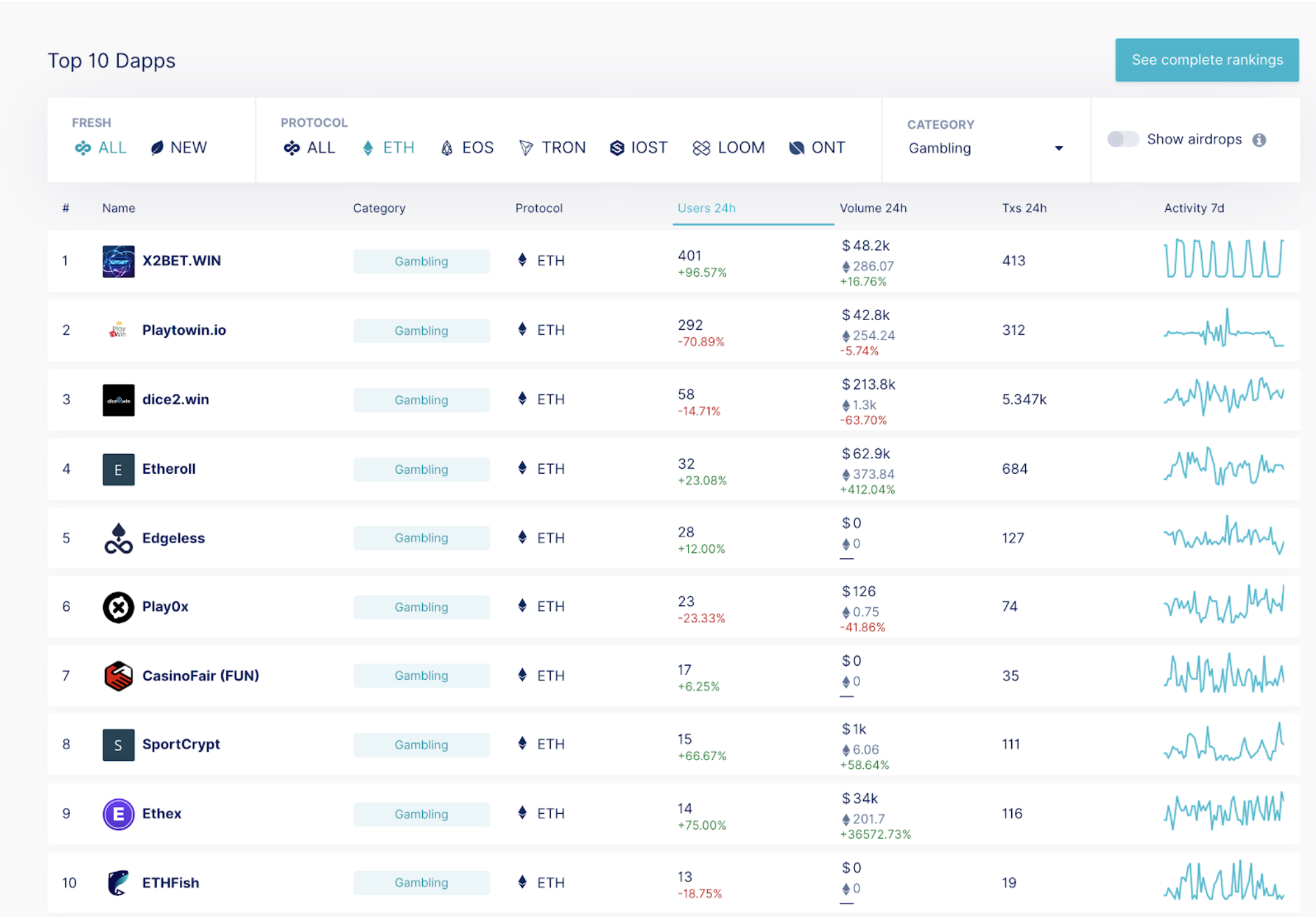Open dice2.win dapp name link
This screenshot has height=917, width=1316.
point(176,400)
